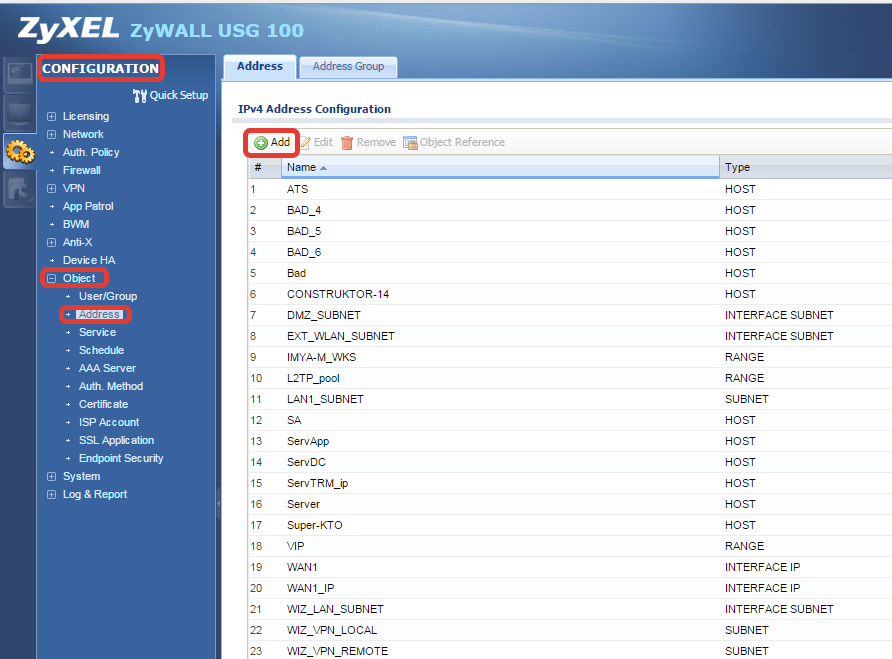Screen dimensions: 892x659
Task: Click the Remove toolbar button
Action: click(x=369, y=142)
